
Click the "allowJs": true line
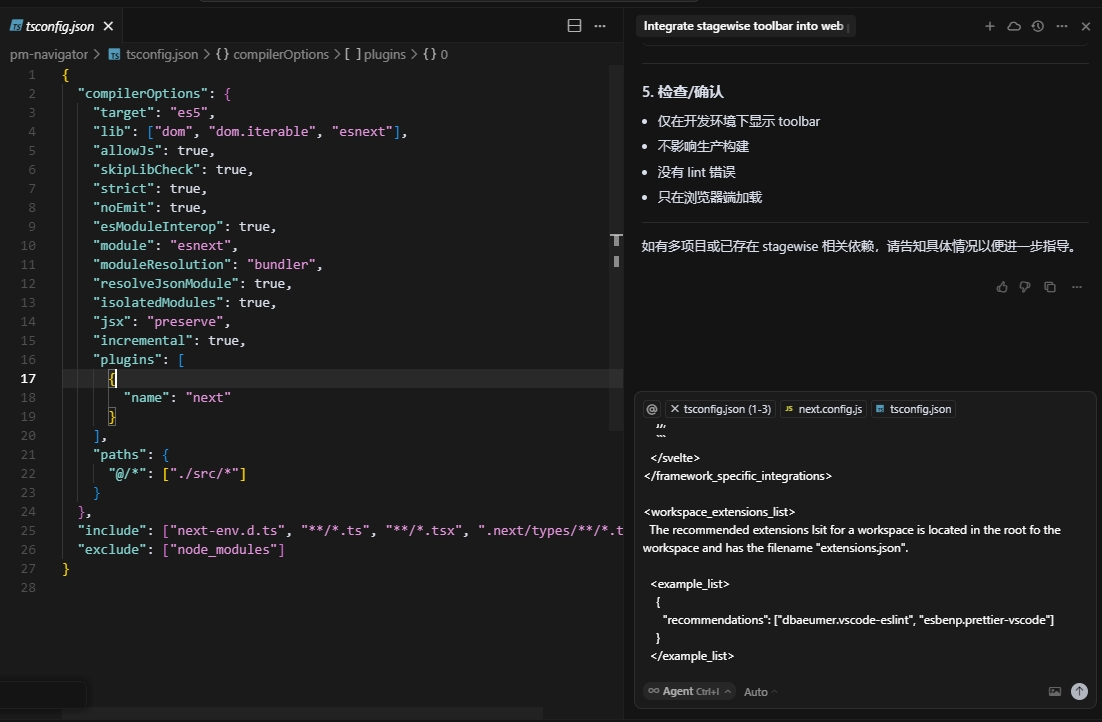click(x=154, y=150)
